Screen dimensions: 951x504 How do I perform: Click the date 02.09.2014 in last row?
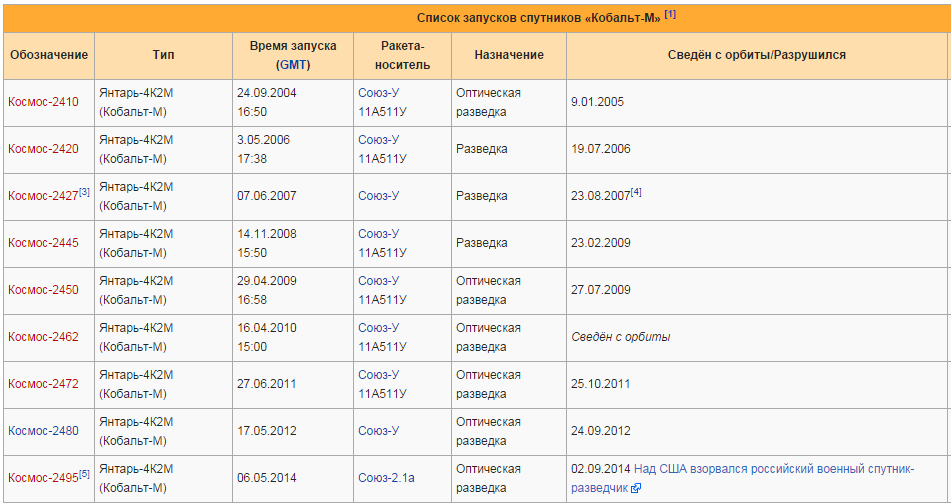click(601, 469)
